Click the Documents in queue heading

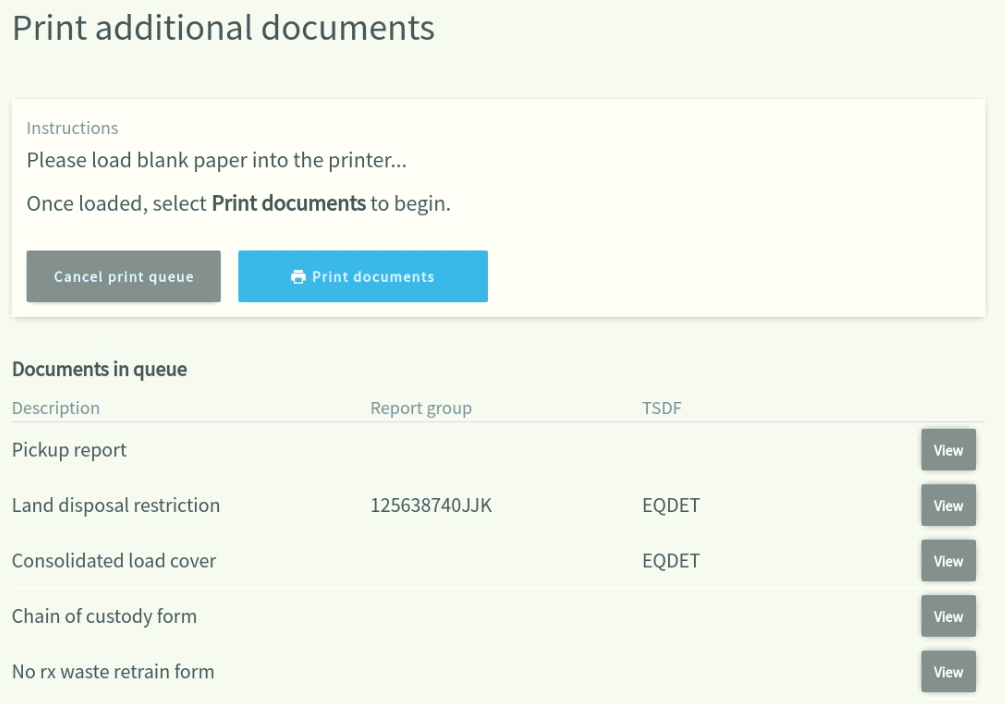point(99,369)
